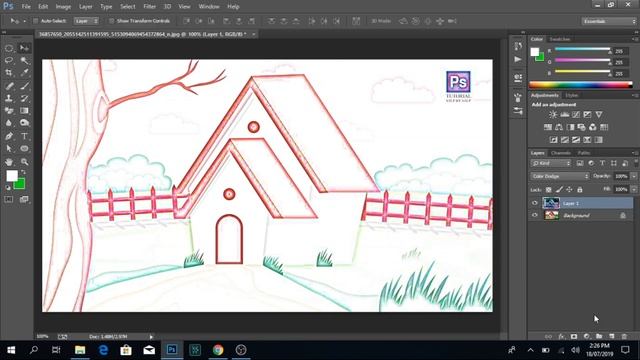This screenshot has height=360, width=640.
Task: Open the Filter menu
Action: click(149, 7)
